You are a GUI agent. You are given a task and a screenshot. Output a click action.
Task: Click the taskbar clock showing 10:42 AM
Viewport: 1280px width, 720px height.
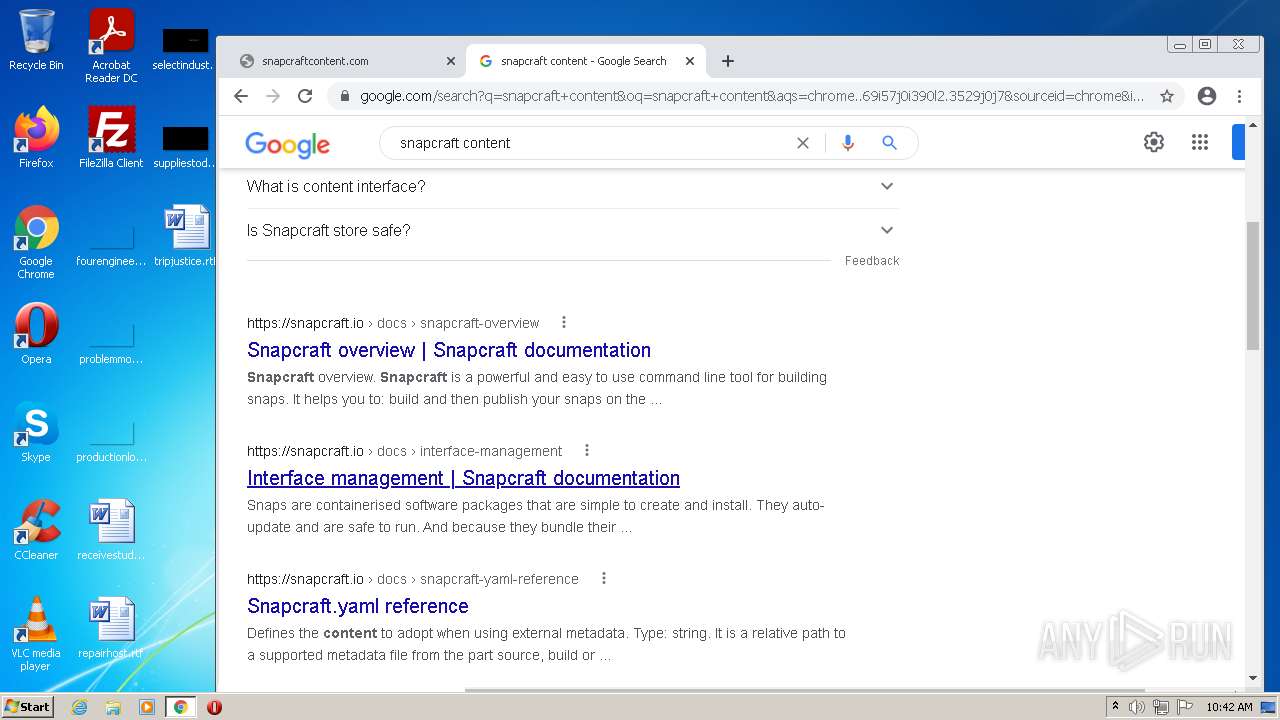(x=1229, y=707)
